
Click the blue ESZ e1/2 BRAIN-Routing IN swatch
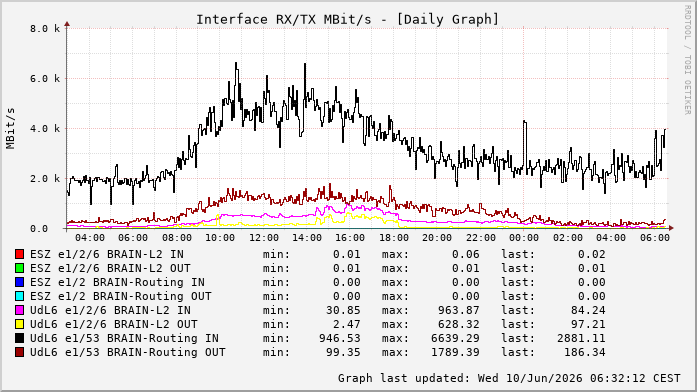point(19,282)
